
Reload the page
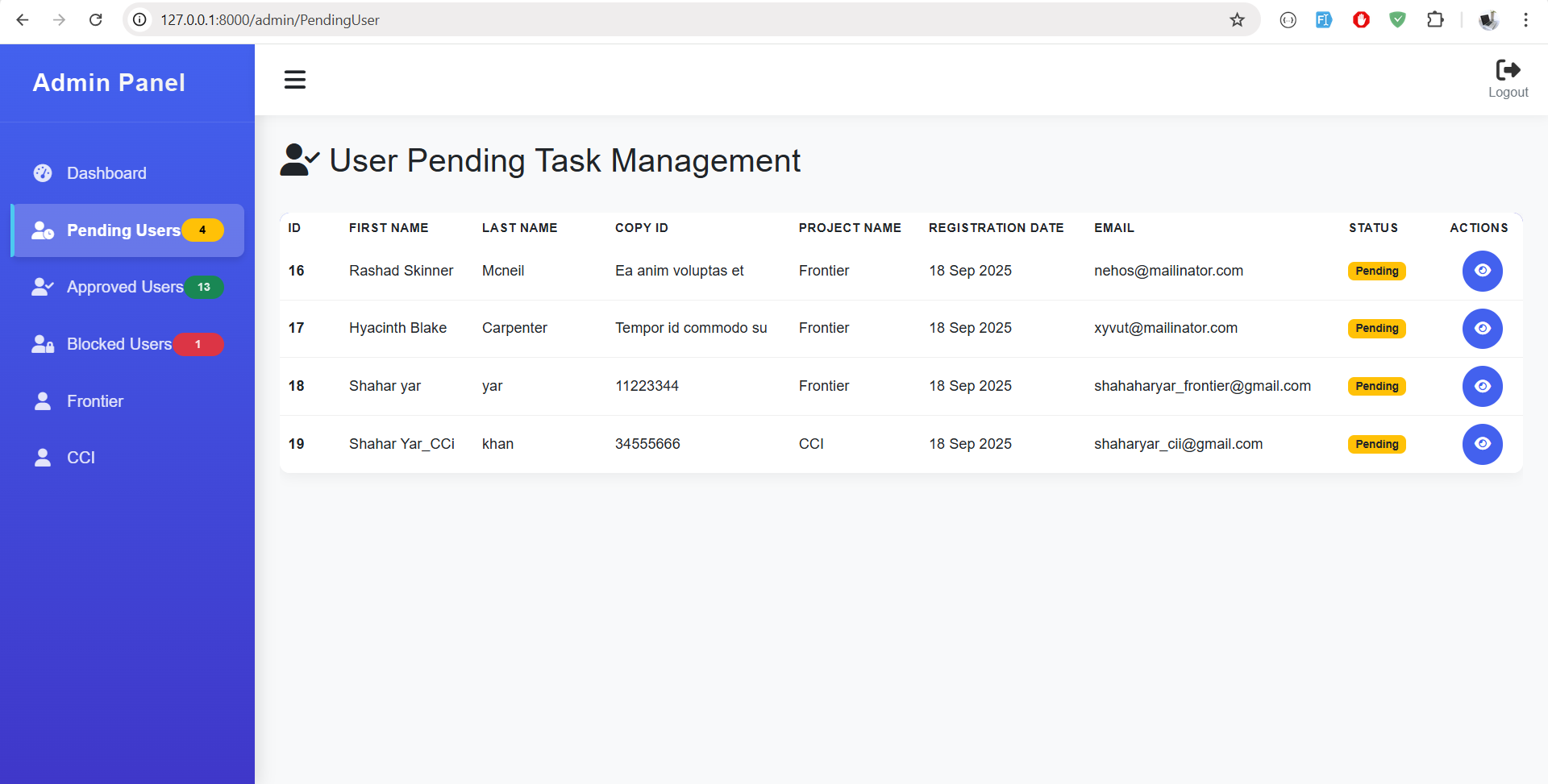[95, 20]
